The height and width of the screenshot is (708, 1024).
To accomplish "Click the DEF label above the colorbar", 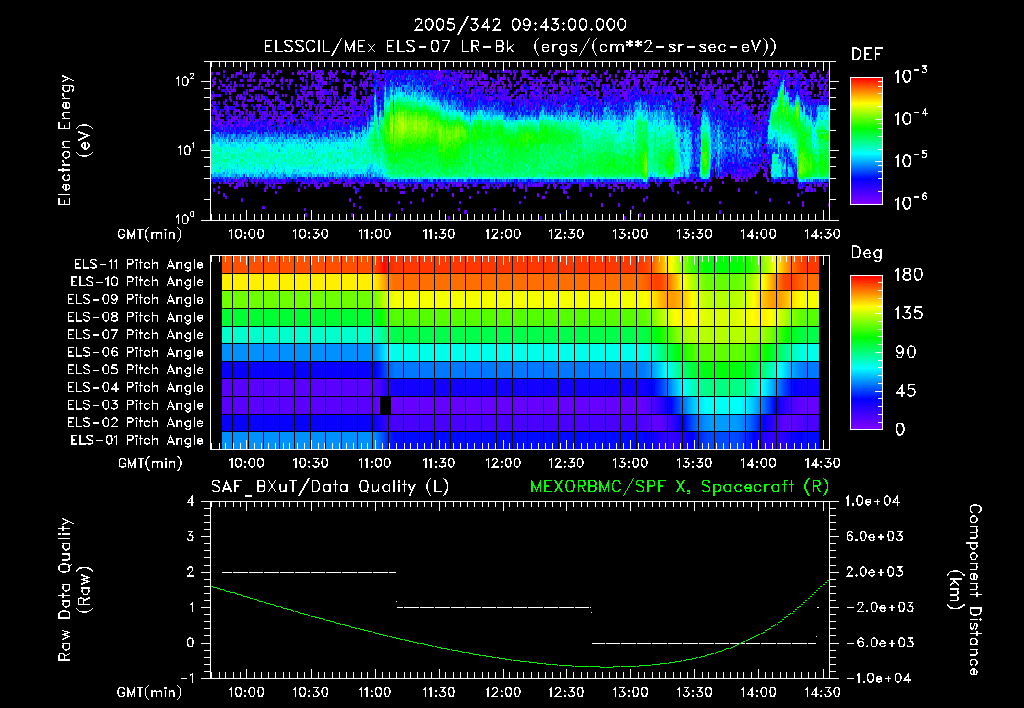I will click(x=867, y=54).
